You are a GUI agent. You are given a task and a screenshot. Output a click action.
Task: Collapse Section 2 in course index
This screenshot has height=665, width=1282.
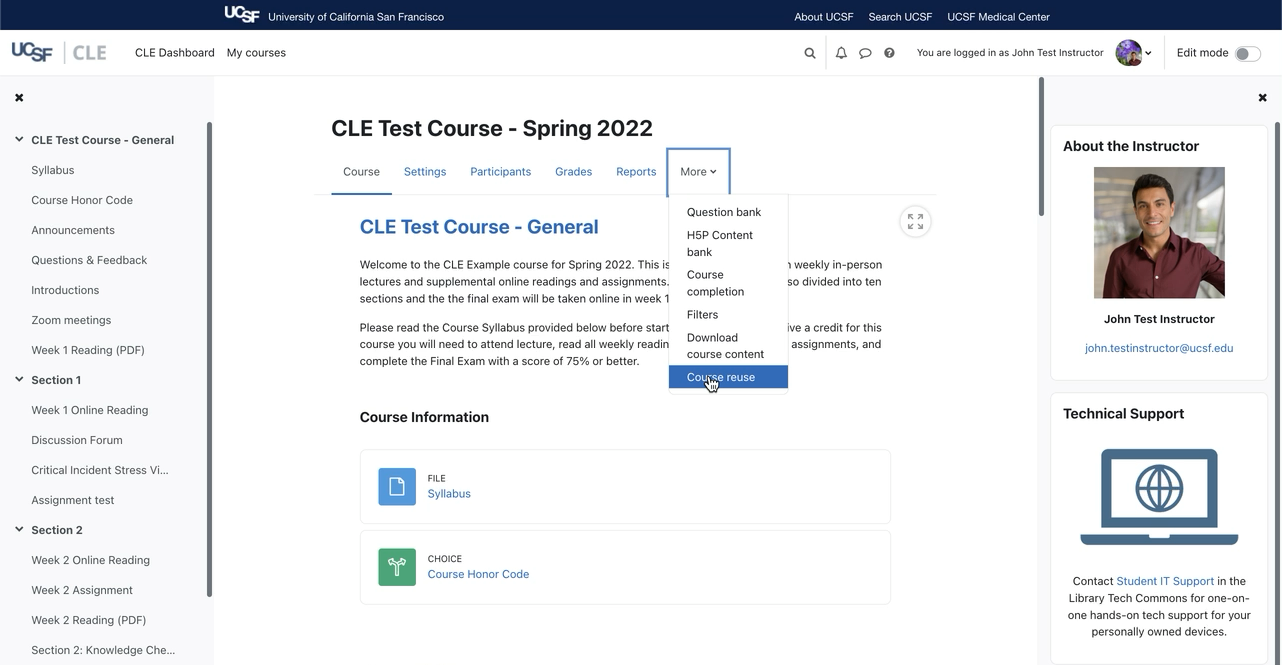(19, 530)
